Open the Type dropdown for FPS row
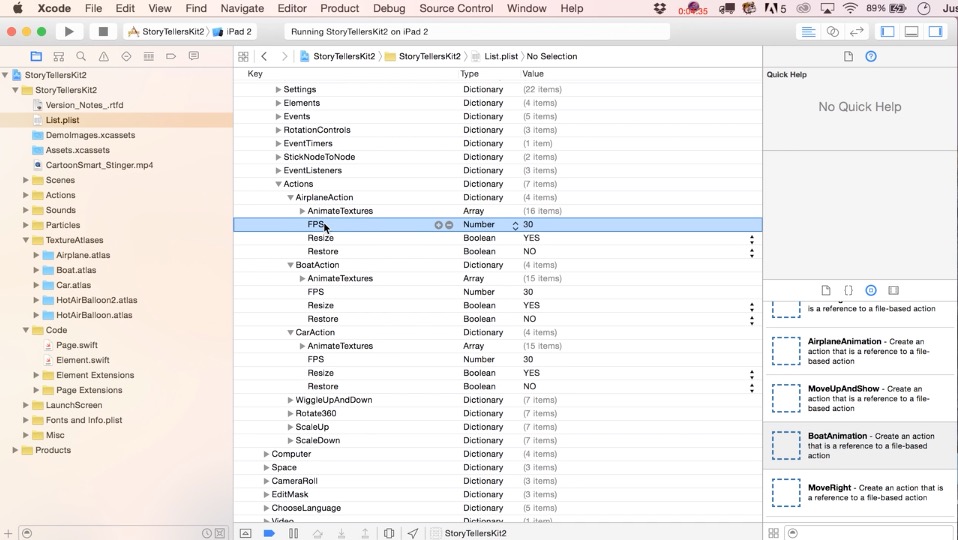The image size is (958, 540). [515, 225]
